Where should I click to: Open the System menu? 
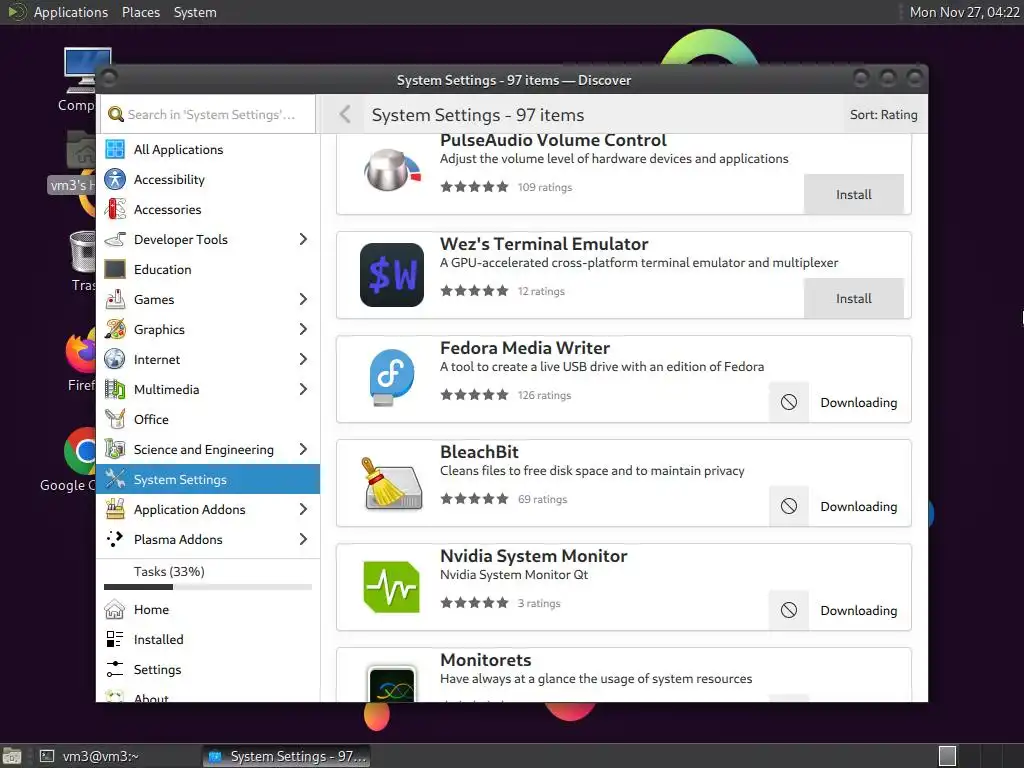click(x=195, y=12)
